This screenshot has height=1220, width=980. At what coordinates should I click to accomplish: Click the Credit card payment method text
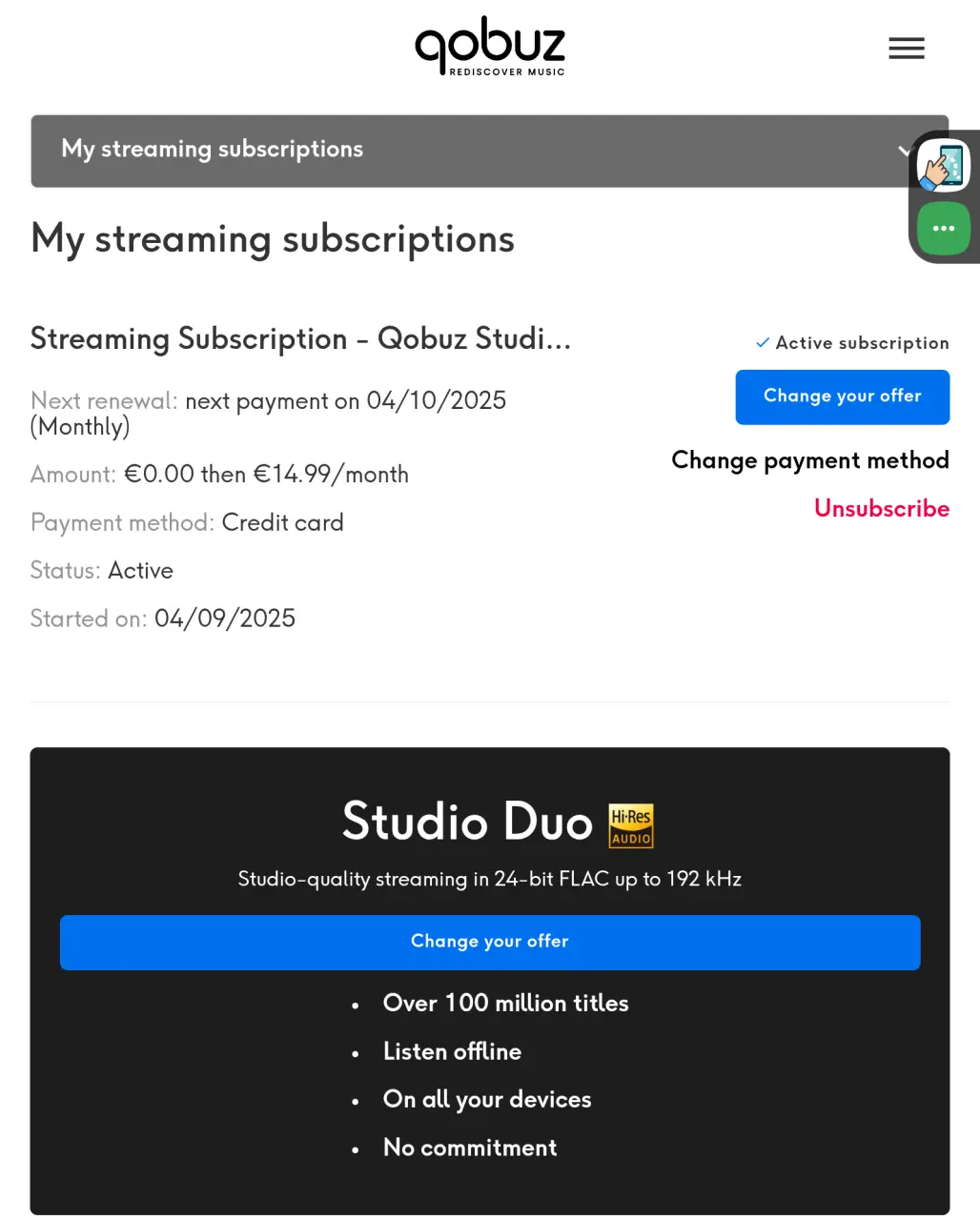click(282, 522)
